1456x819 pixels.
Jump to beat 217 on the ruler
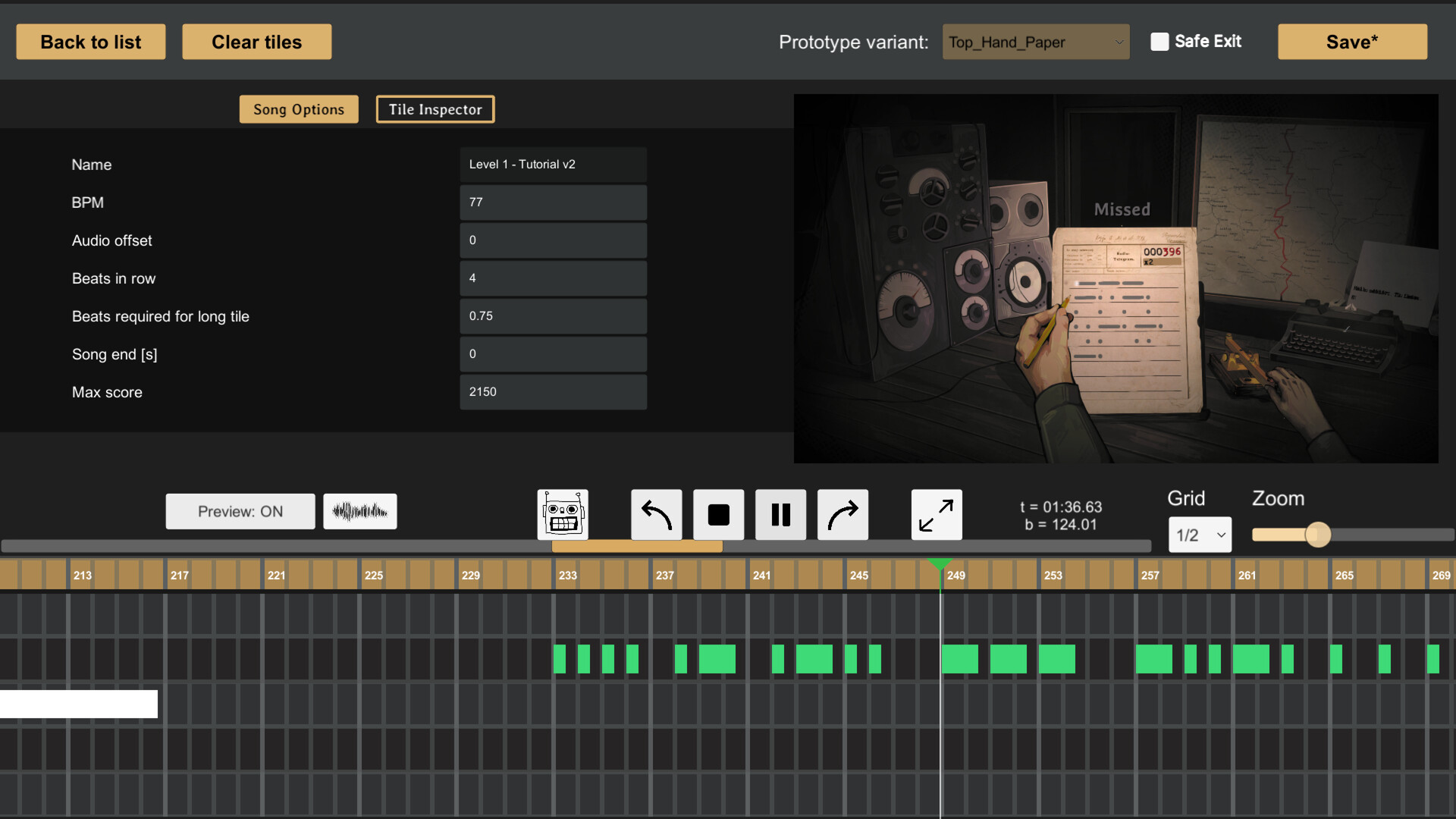click(x=179, y=575)
